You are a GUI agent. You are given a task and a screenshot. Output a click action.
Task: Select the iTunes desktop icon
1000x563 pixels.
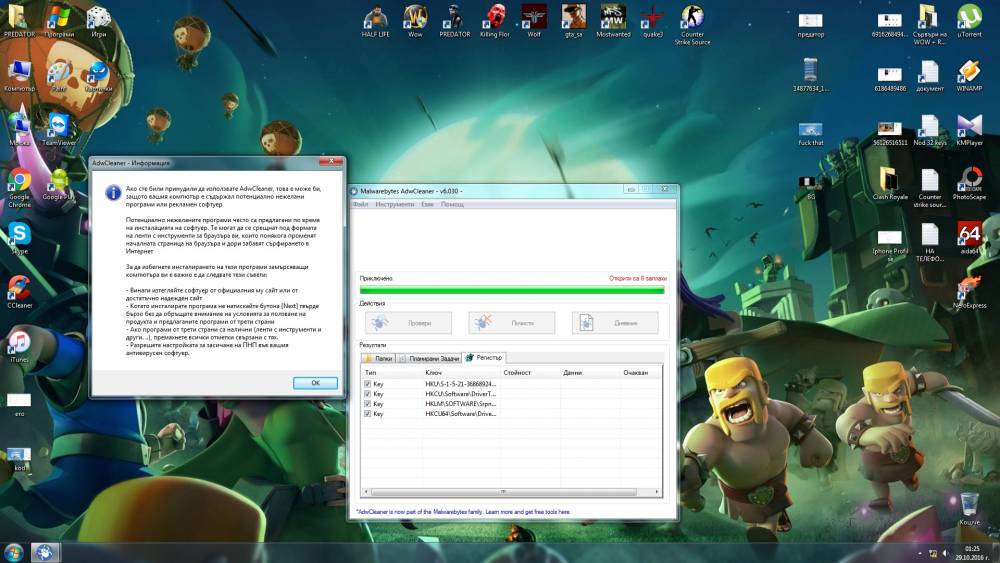[x=19, y=346]
